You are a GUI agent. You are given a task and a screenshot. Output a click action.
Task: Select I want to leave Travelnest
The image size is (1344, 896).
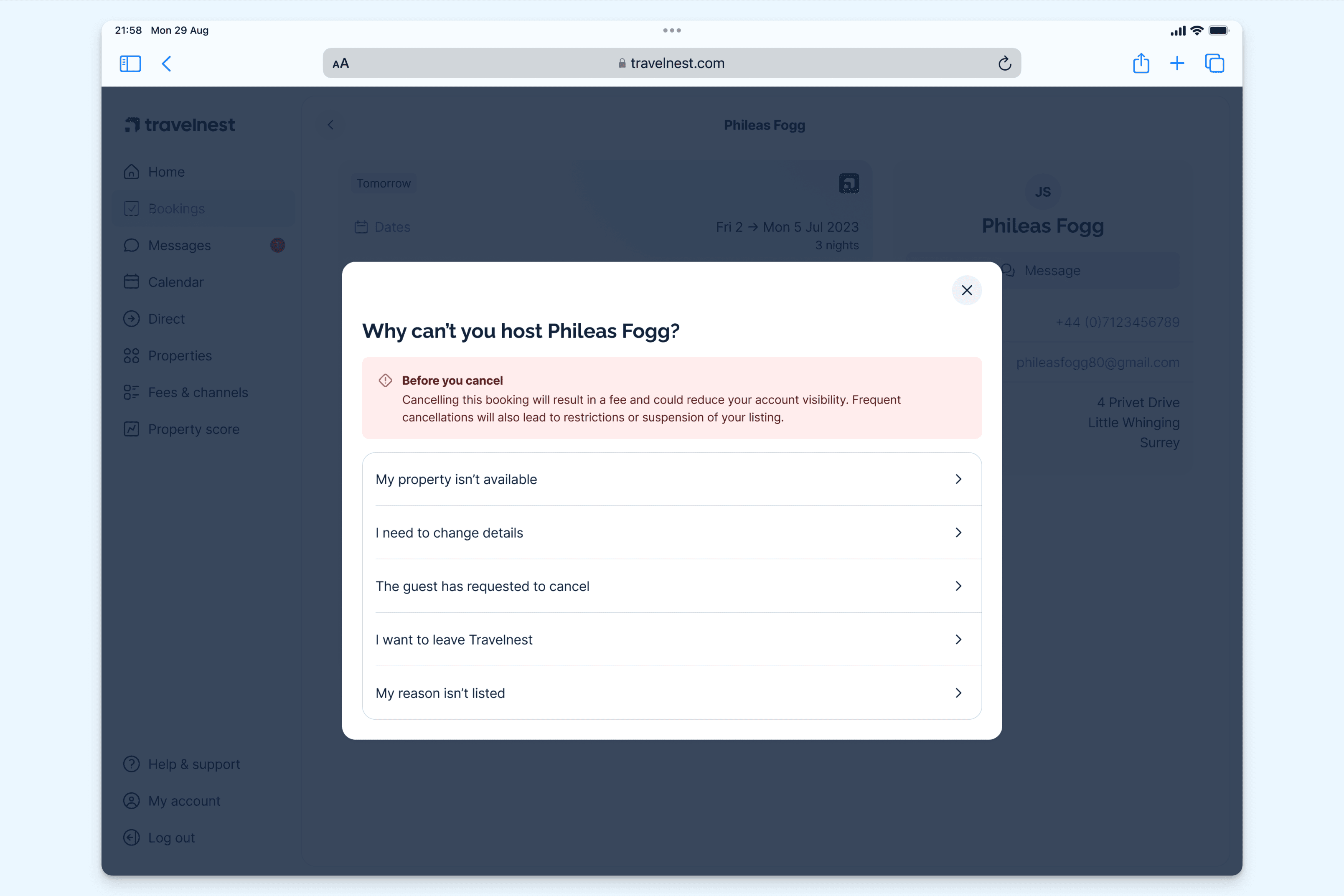[672, 640]
